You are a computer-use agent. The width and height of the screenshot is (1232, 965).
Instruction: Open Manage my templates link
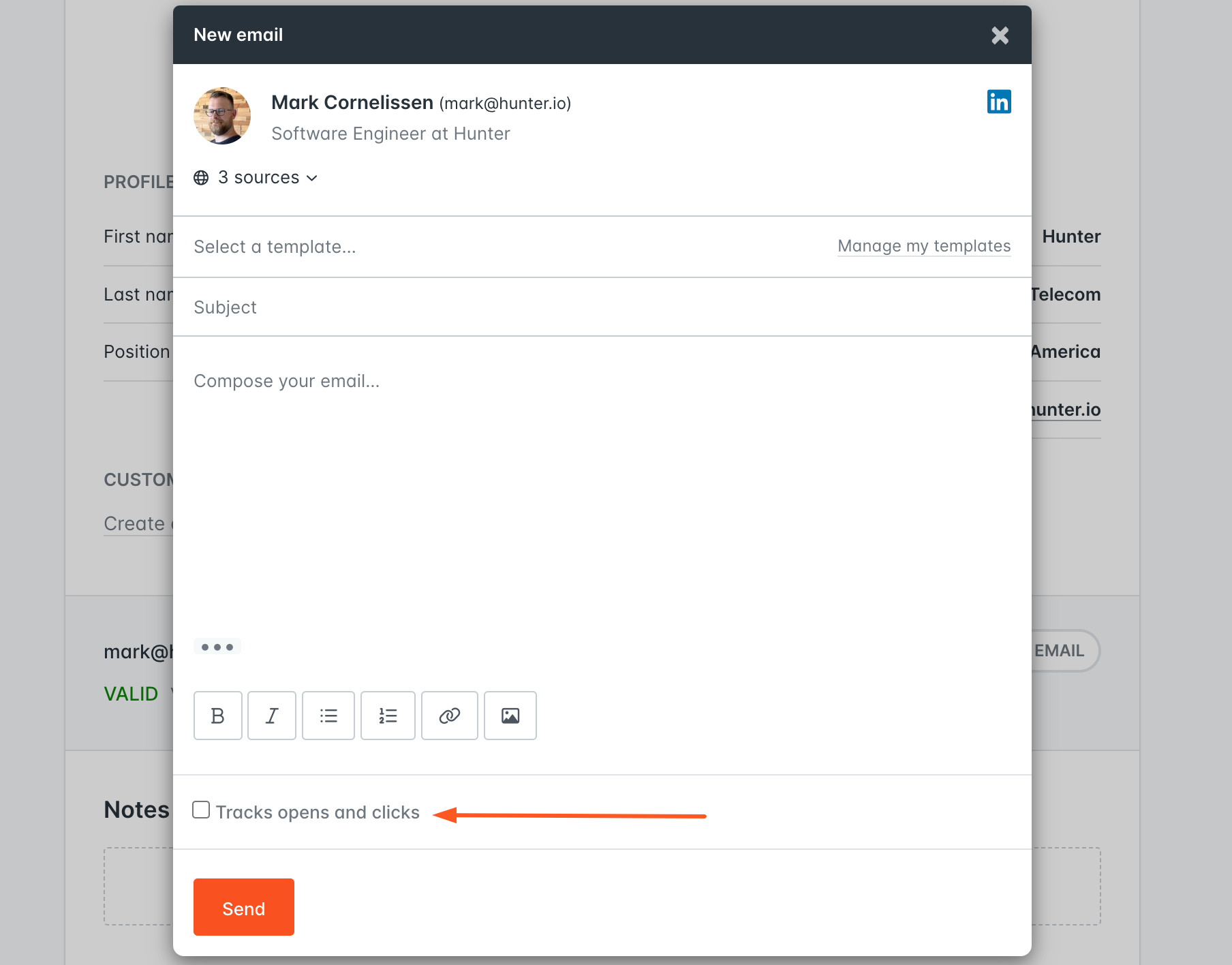(x=924, y=246)
